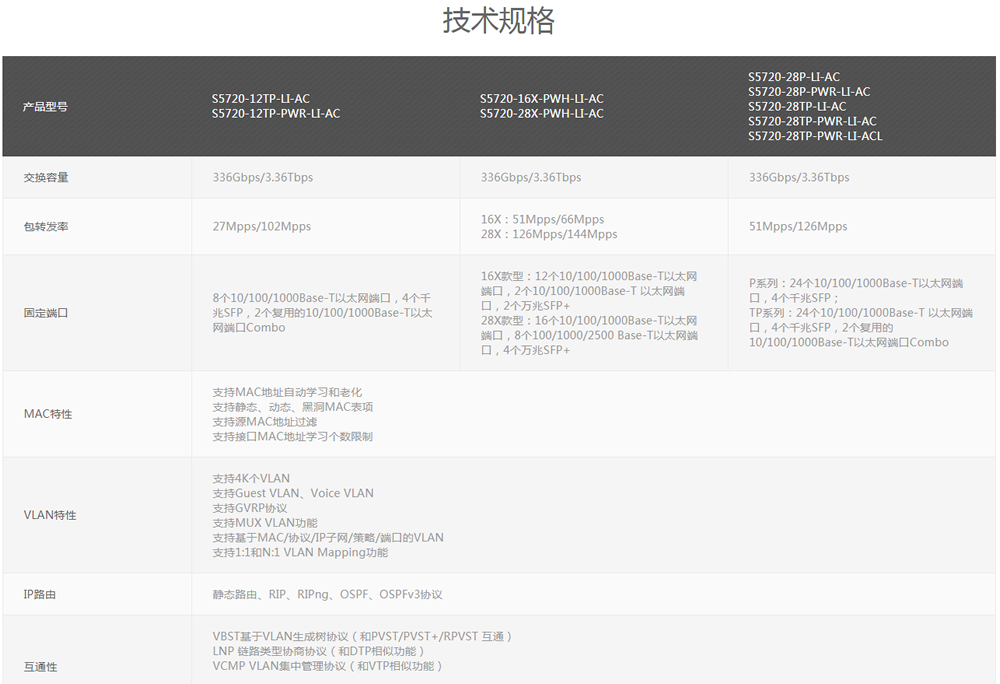Click the S5720-28X-PWH-LI-AC model text
Image resolution: width=1000 pixels, height=684 pixels.
click(544, 113)
